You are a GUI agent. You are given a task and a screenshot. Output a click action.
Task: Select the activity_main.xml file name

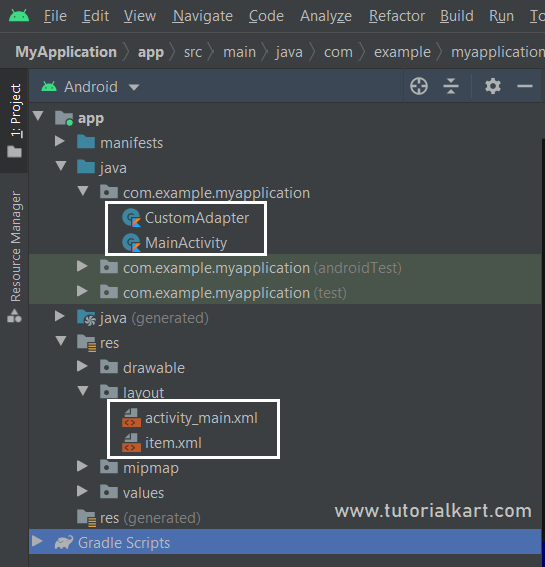(201, 418)
